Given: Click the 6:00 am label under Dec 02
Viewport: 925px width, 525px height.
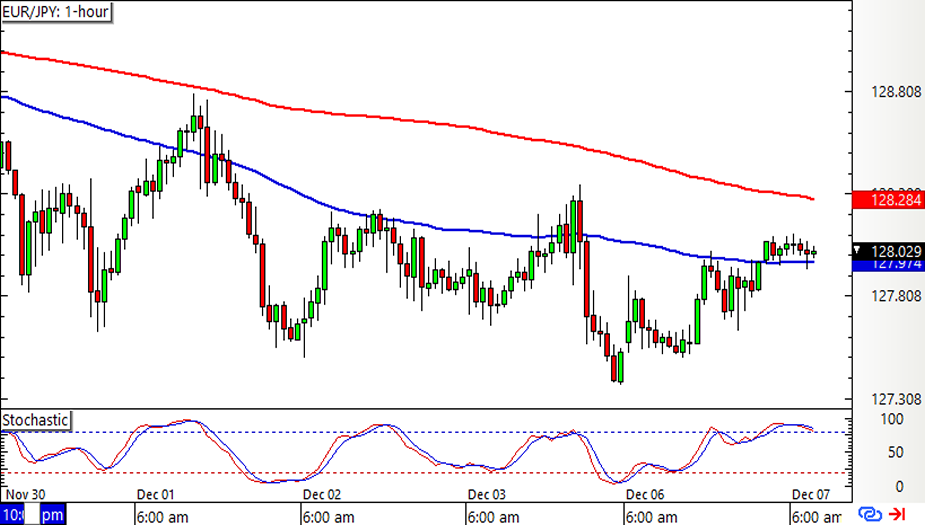Looking at the screenshot, I should [329, 517].
